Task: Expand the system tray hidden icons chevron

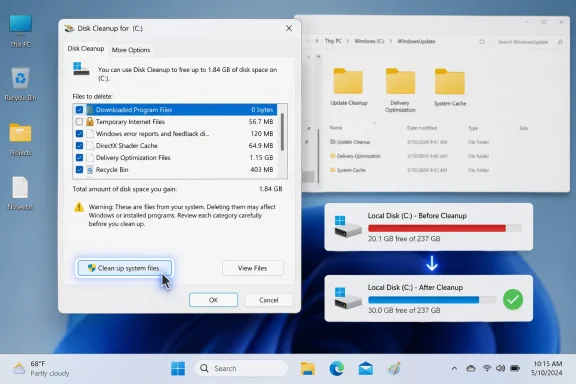Action: 454,368
